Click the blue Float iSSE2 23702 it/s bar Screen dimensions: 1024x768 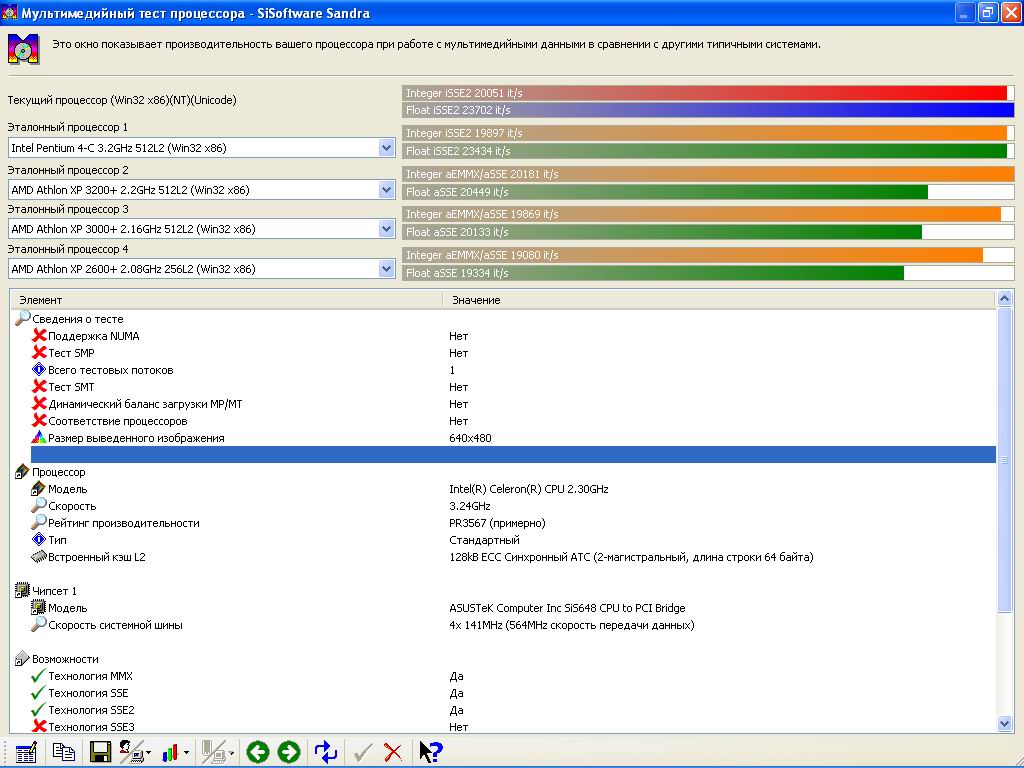708,110
